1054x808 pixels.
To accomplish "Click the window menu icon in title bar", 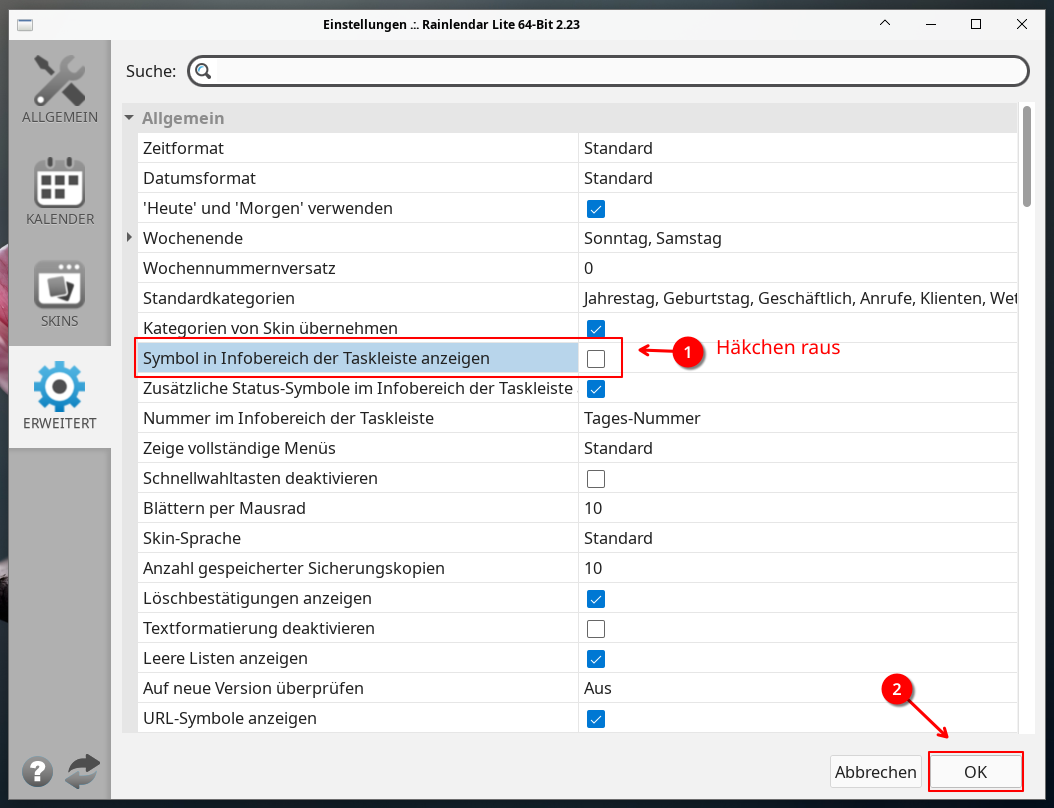I will point(25,24).
